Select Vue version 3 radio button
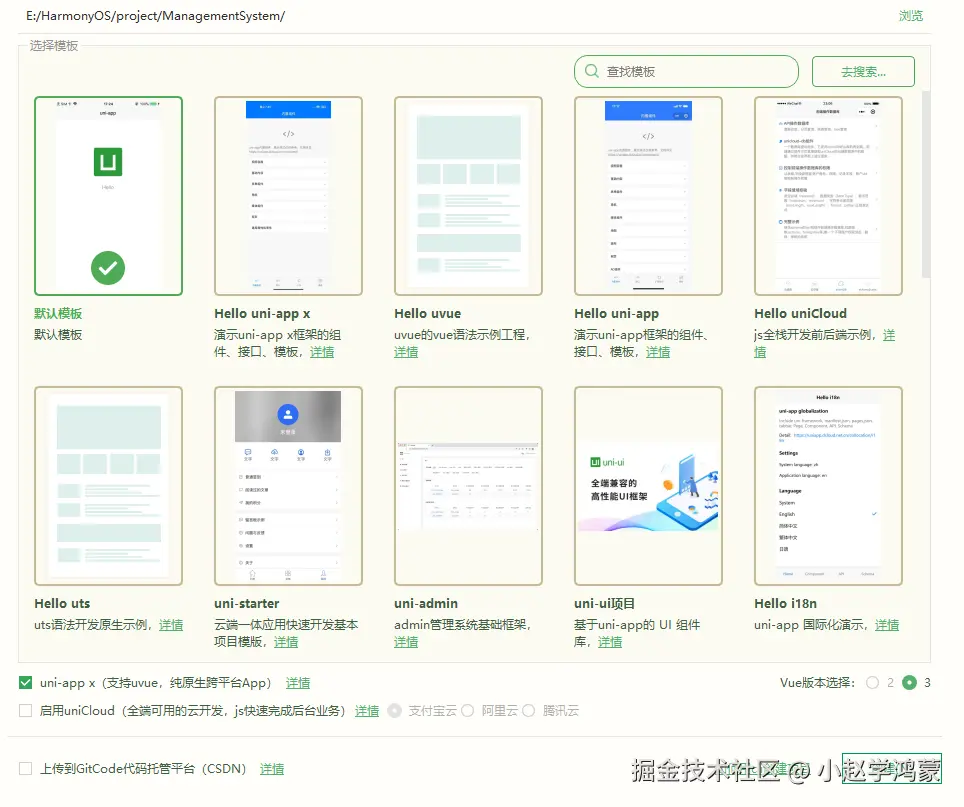964x807 pixels. 909,682
